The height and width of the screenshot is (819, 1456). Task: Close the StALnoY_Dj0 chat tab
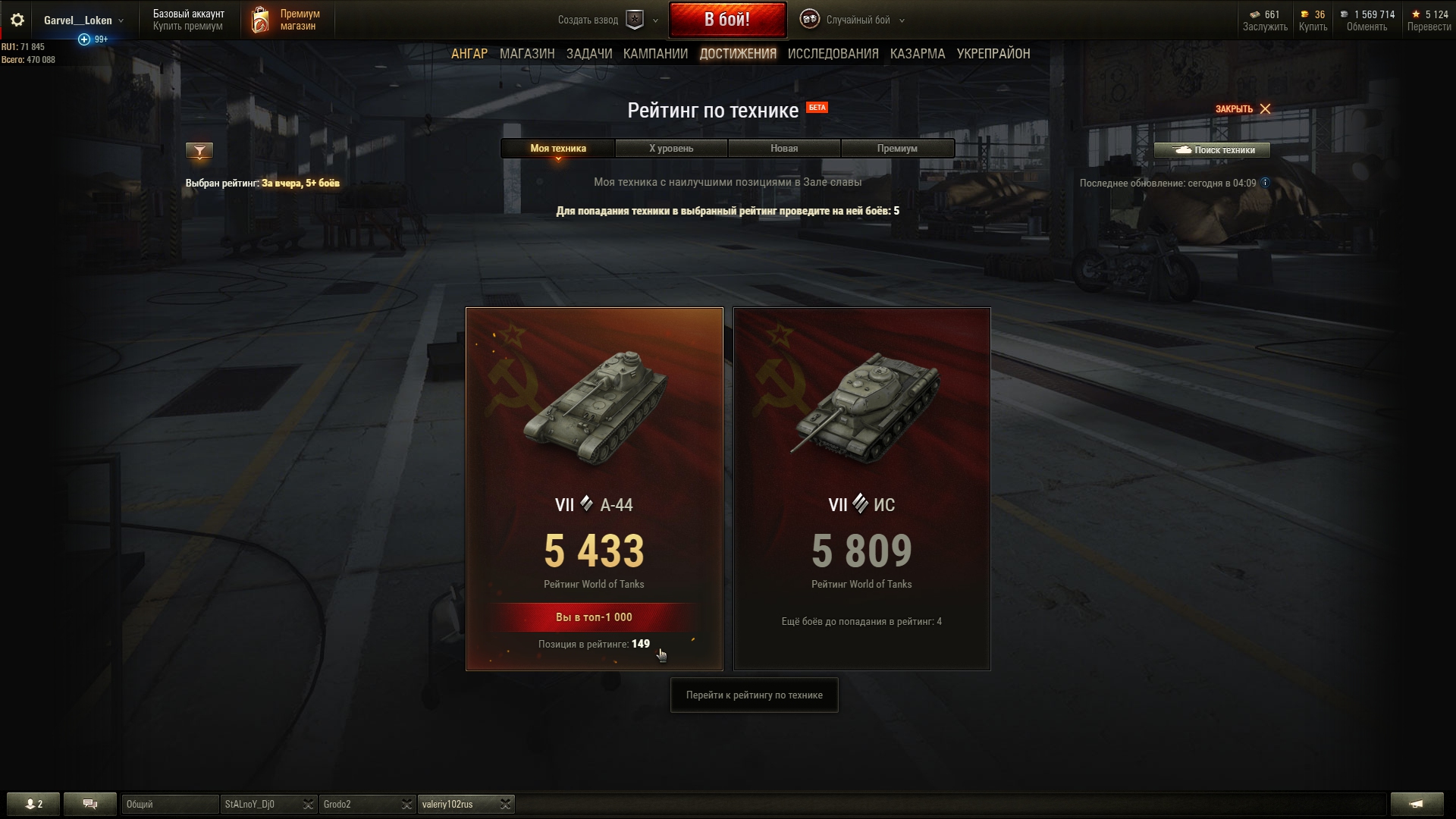pos(308,804)
